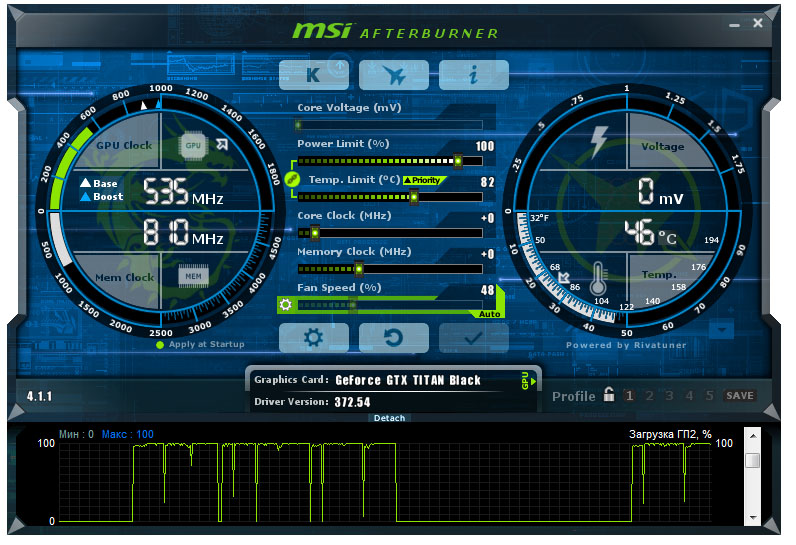Image resolution: width=796 pixels, height=545 pixels.
Task: Apply settings with the checkmark button
Action: tap(474, 337)
